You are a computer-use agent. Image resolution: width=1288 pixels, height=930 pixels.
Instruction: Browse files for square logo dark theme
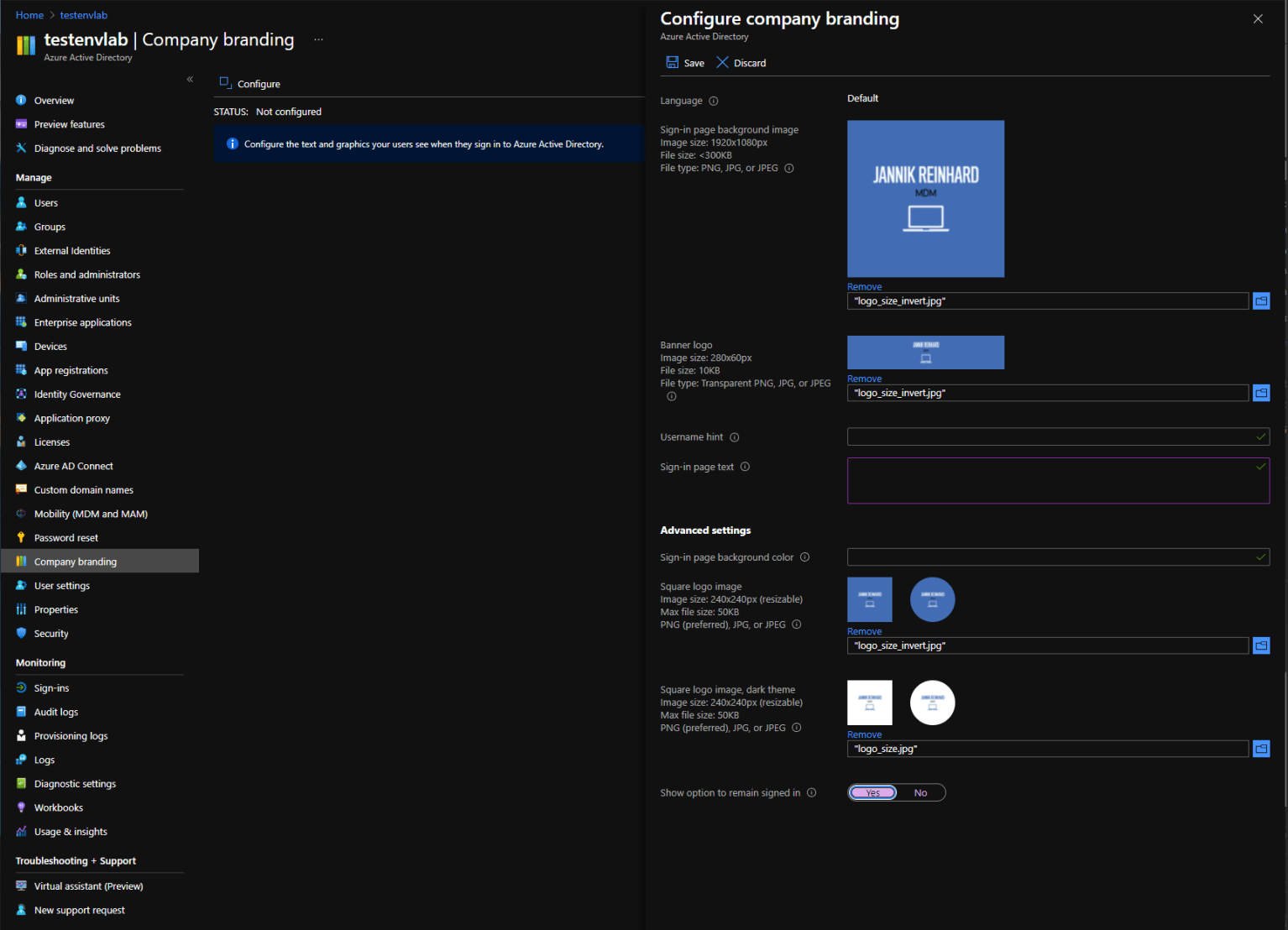pos(1261,748)
